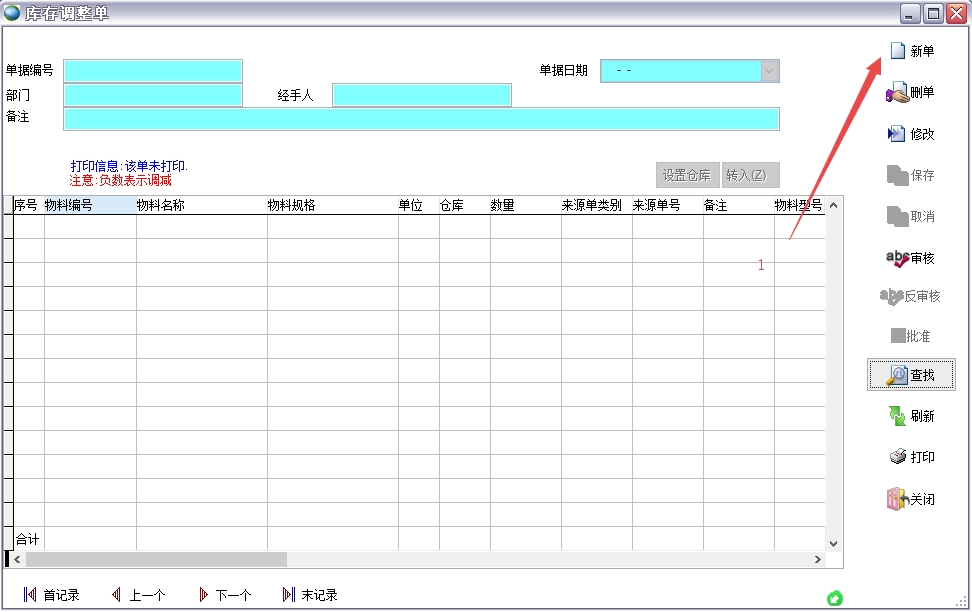
Task: Focus the 经手人 text field
Action: click(x=421, y=95)
